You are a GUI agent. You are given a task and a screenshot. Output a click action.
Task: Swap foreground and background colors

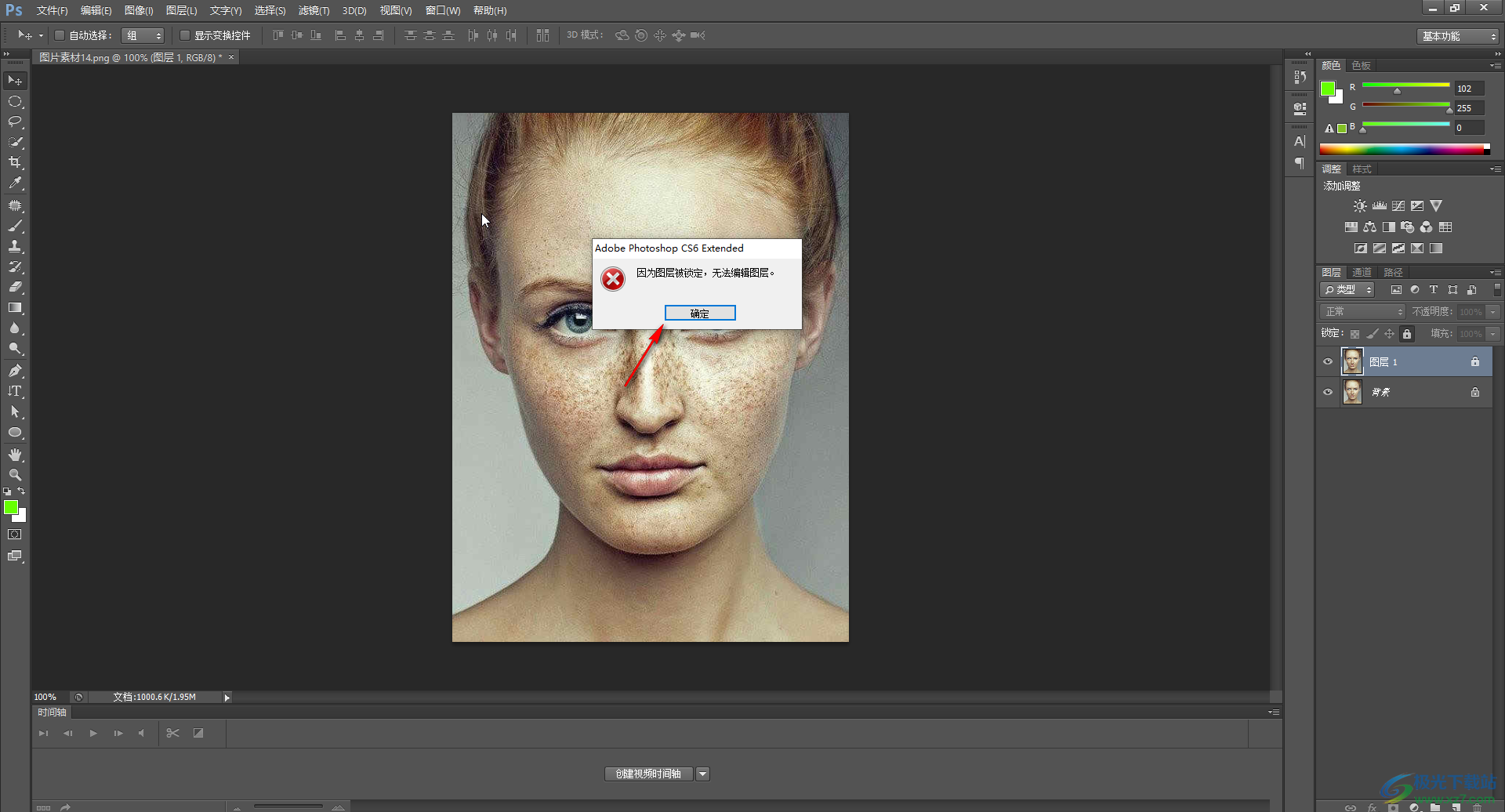(21, 491)
